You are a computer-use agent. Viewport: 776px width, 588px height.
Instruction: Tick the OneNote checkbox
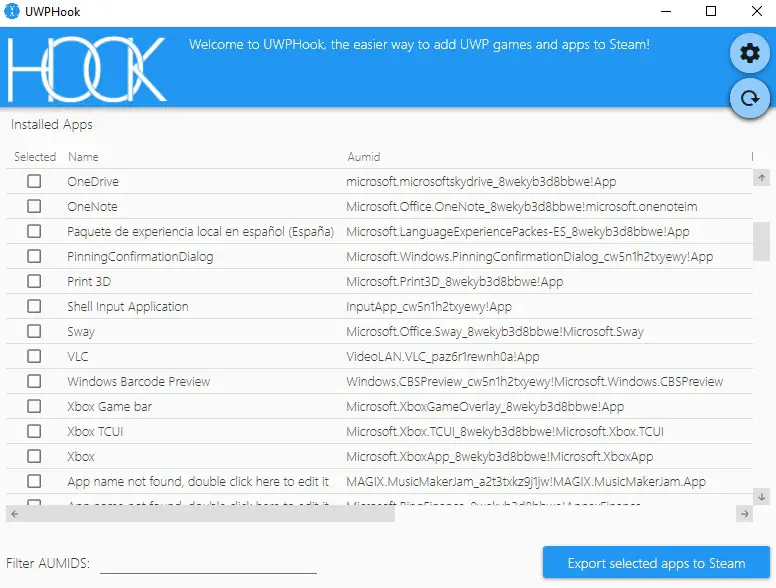coord(34,206)
